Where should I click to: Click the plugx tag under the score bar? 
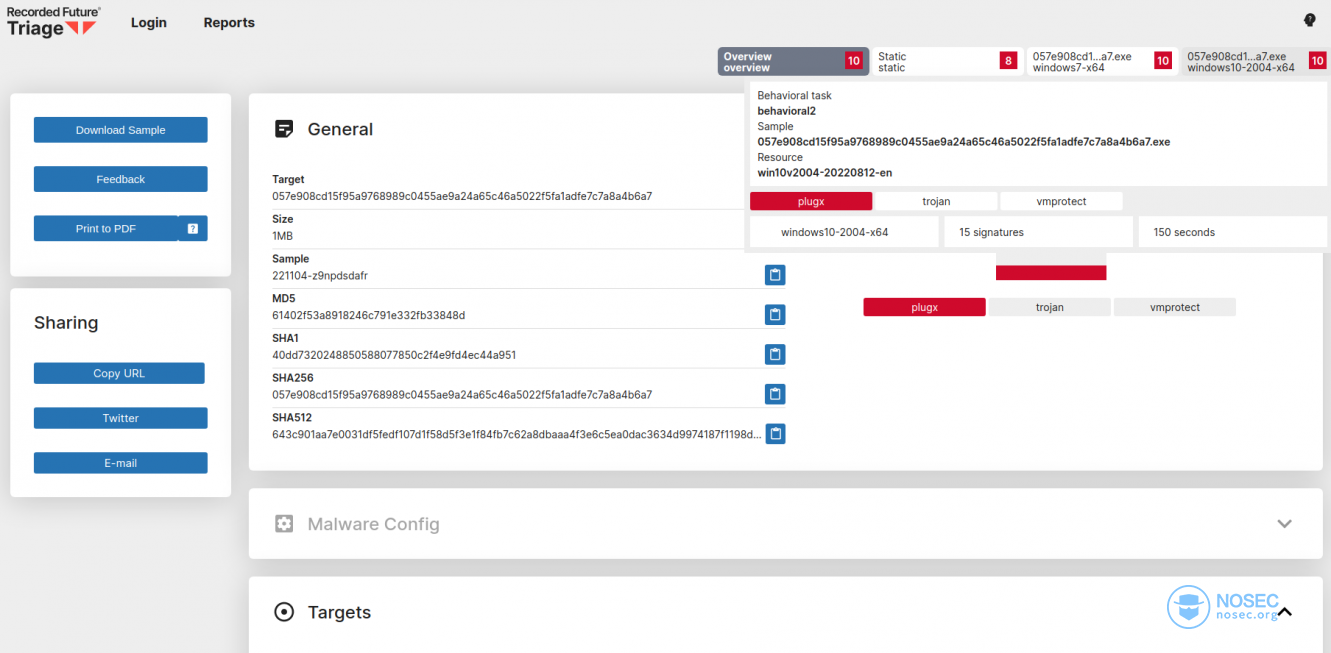coord(925,307)
